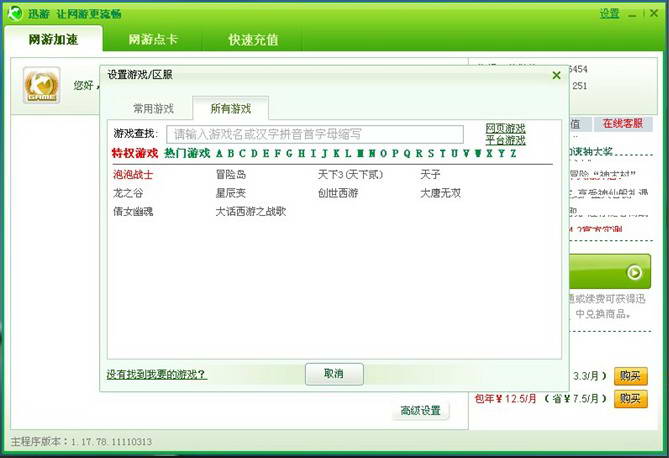Image resolution: width=669 pixels, height=458 pixels.
Task: Open 高级设置 advanced settings
Action: pos(420,411)
